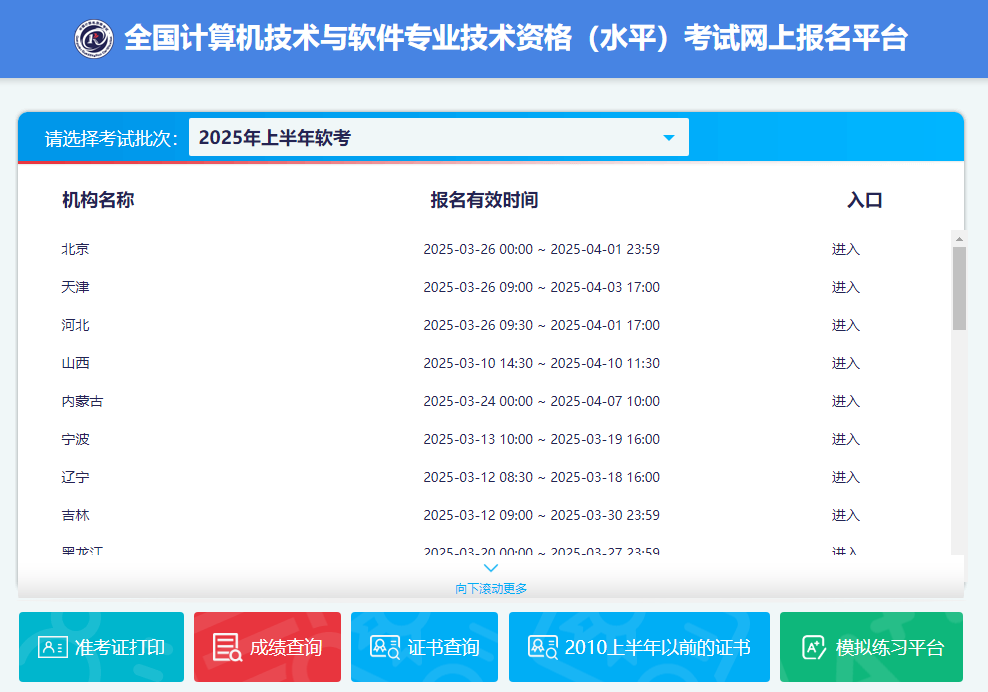Open the 模拟练习平台 practice platform button
This screenshot has width=988, height=692.
pyautogui.click(x=871, y=647)
